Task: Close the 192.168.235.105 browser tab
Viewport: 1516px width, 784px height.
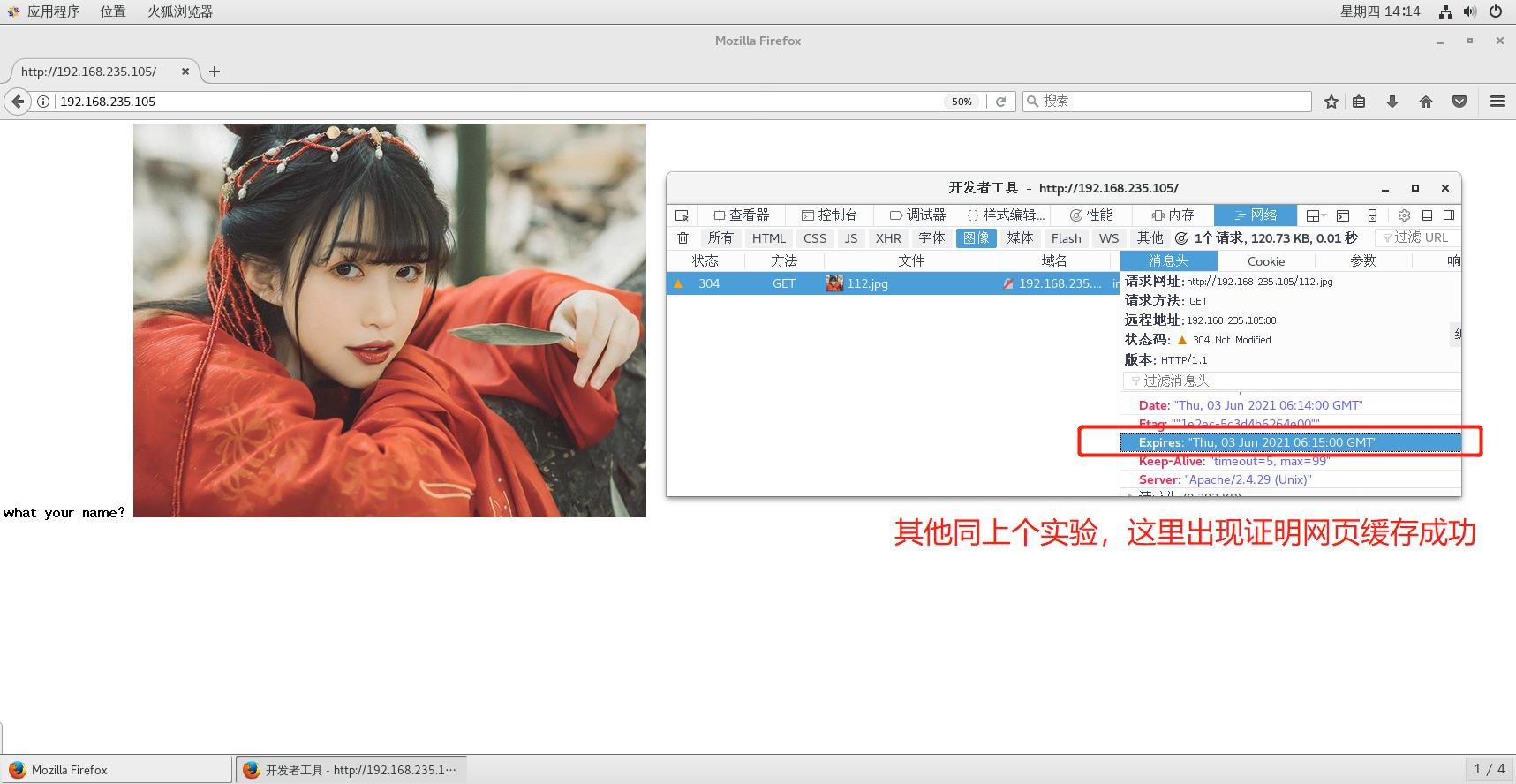Action: coord(185,72)
